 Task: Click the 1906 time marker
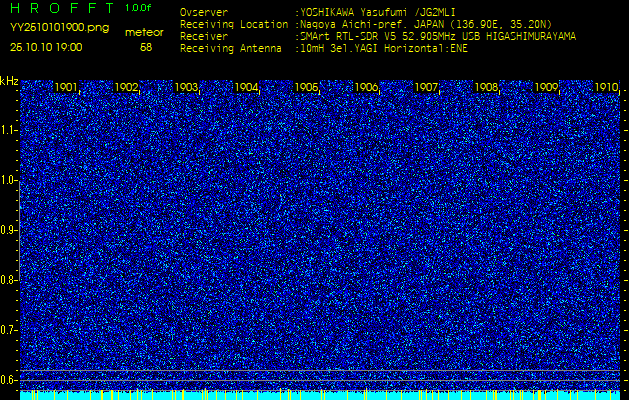(367, 87)
